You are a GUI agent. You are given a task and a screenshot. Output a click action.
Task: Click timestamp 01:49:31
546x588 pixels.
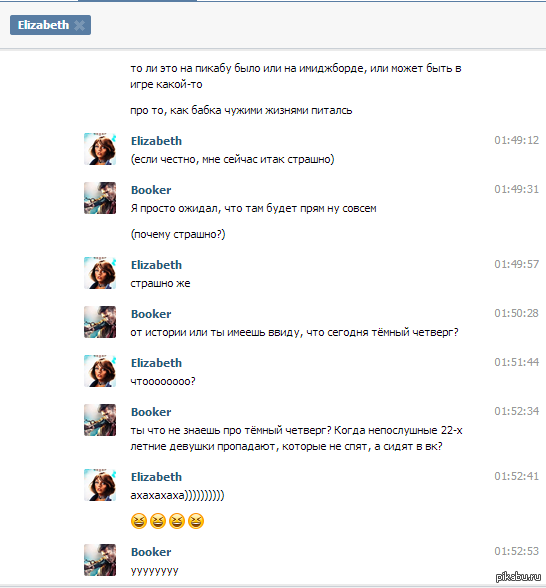click(516, 189)
